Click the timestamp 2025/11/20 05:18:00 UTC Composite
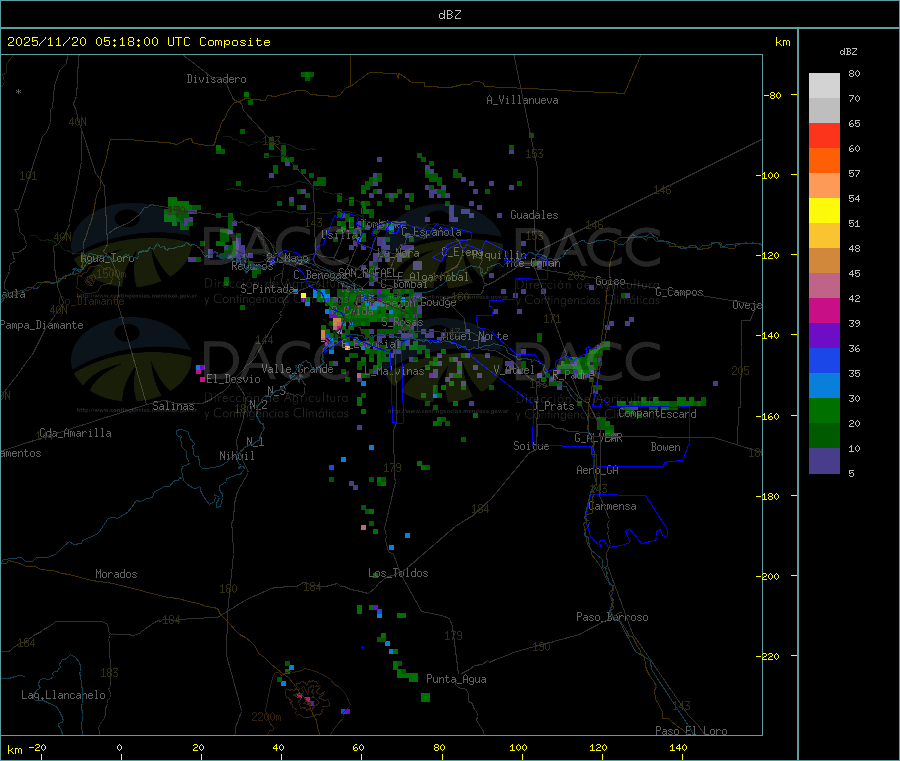Image resolution: width=900 pixels, height=761 pixels. pos(138,42)
